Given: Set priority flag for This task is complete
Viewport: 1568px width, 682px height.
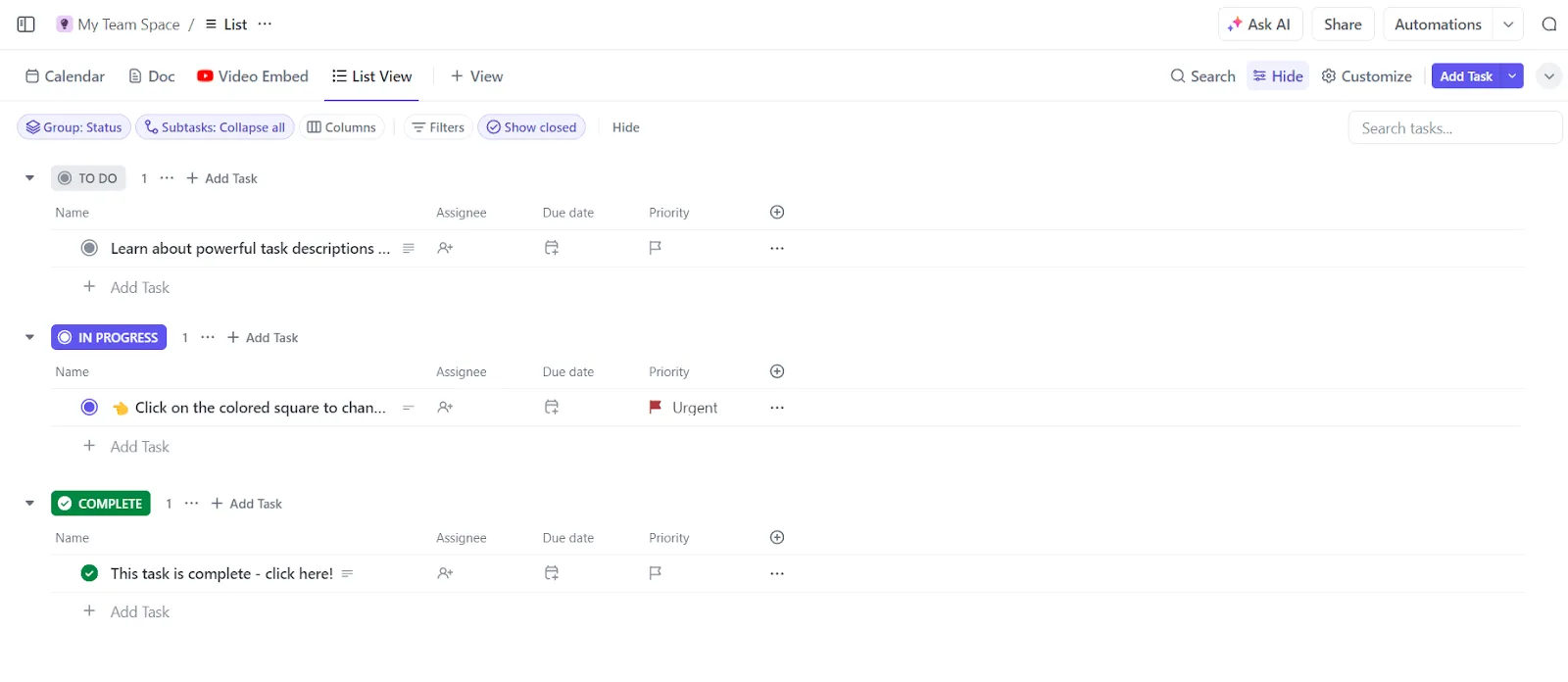Looking at the screenshot, I should click(656, 573).
